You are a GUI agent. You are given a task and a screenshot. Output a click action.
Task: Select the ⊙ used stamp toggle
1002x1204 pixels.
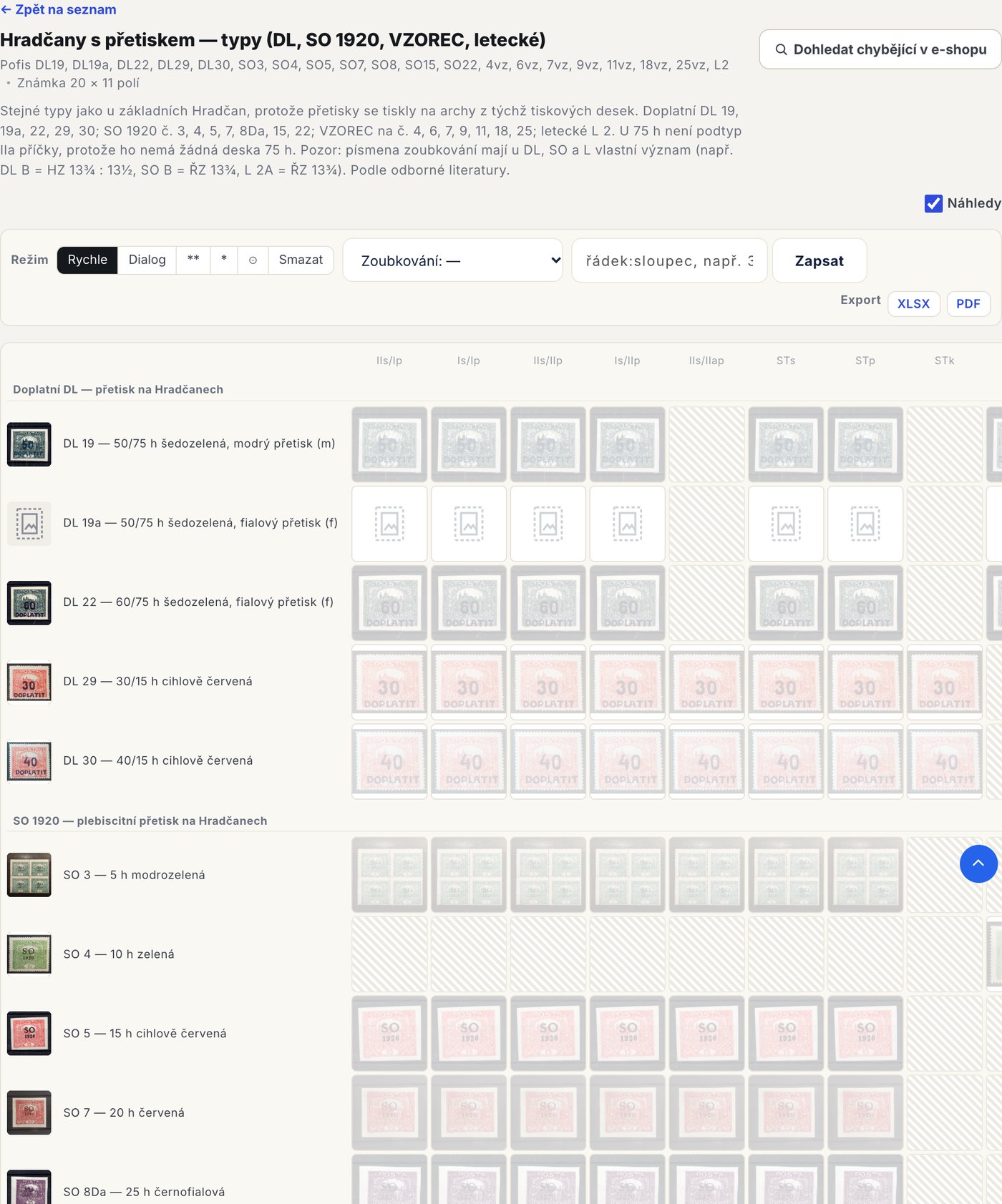253,260
